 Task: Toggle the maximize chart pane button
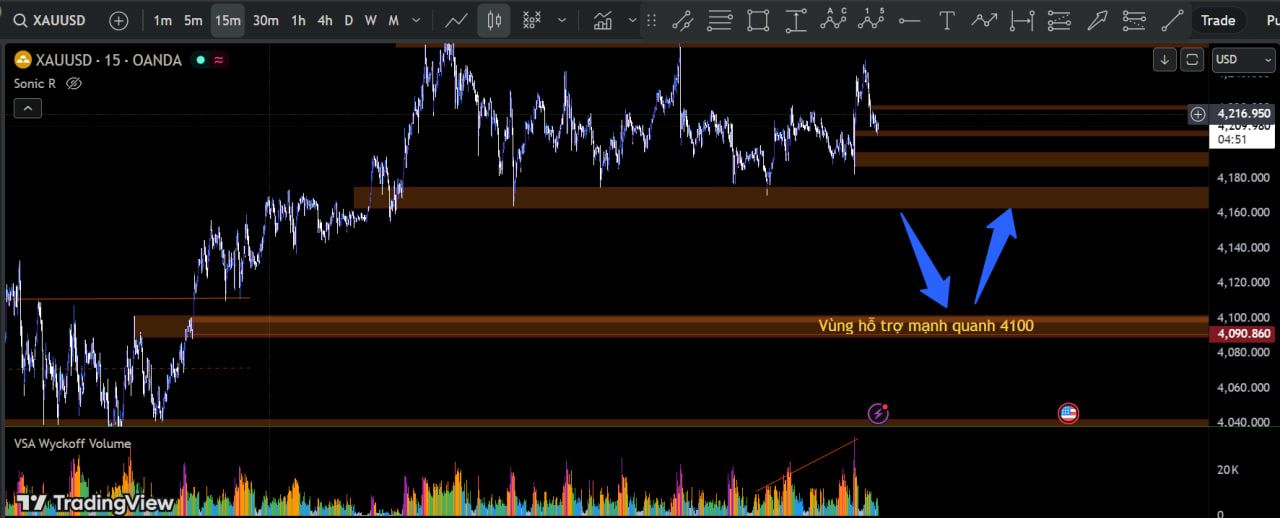click(1192, 60)
